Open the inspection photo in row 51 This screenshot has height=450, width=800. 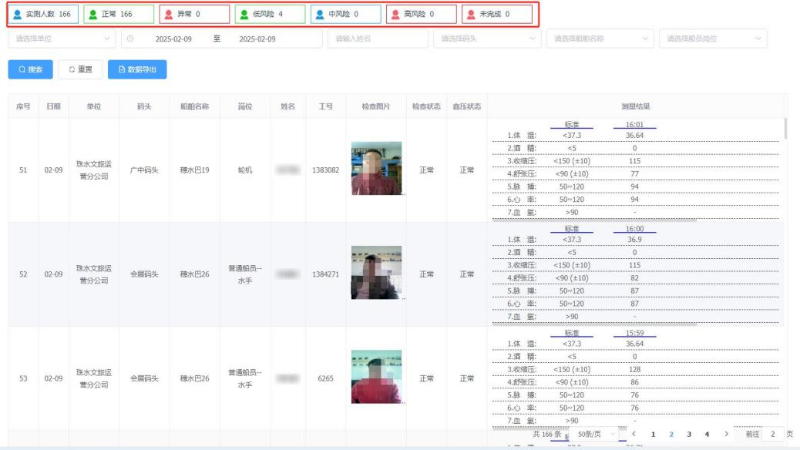point(376,169)
